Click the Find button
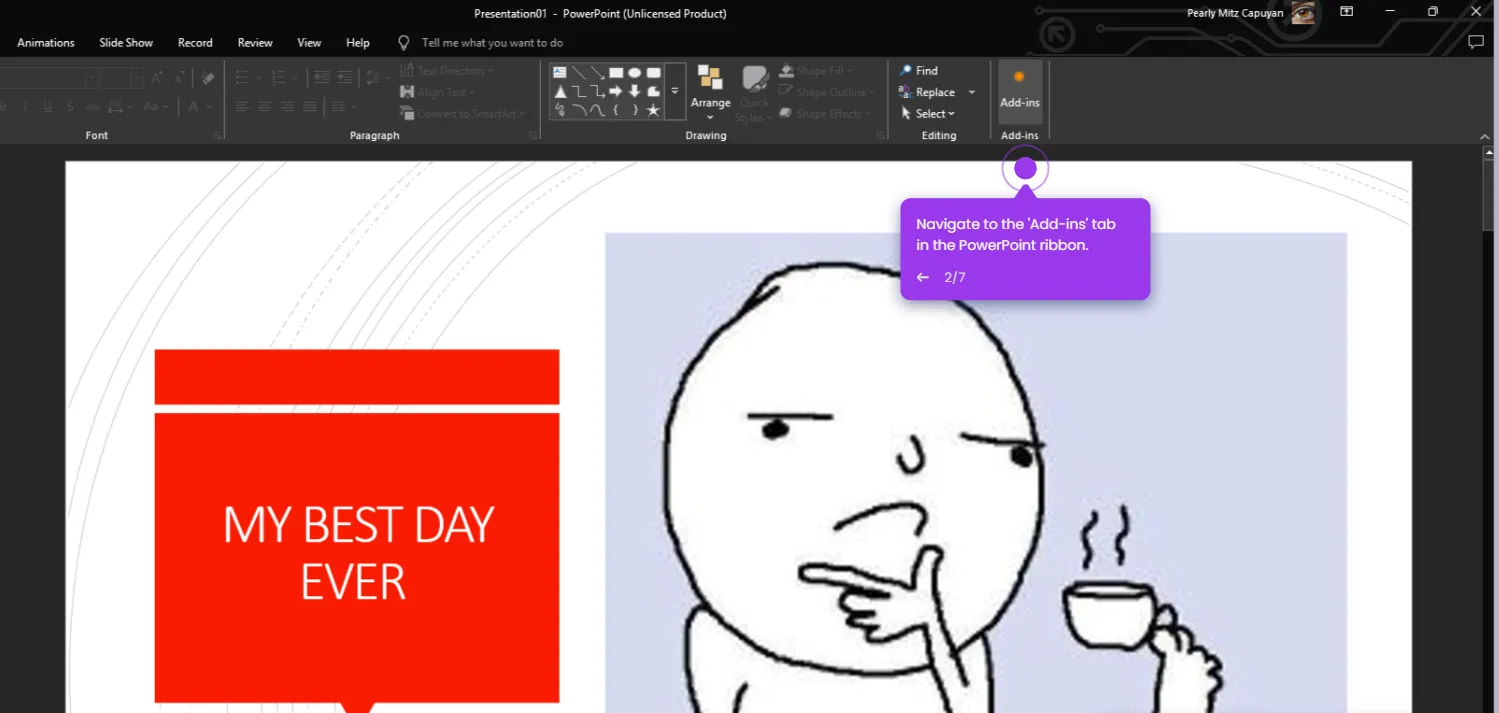The image size is (1499, 713). click(918, 71)
